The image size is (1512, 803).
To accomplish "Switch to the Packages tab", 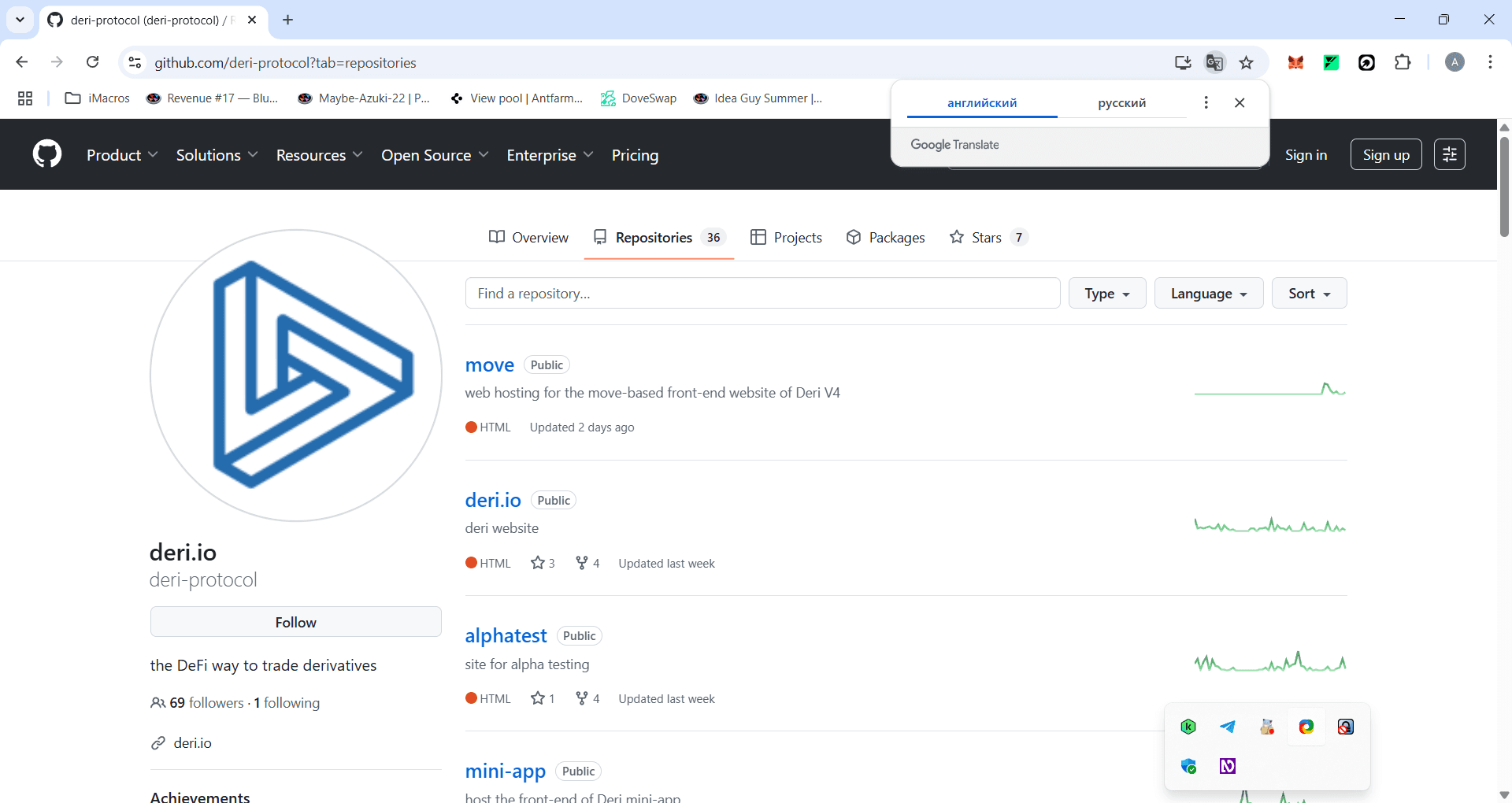I will point(885,237).
